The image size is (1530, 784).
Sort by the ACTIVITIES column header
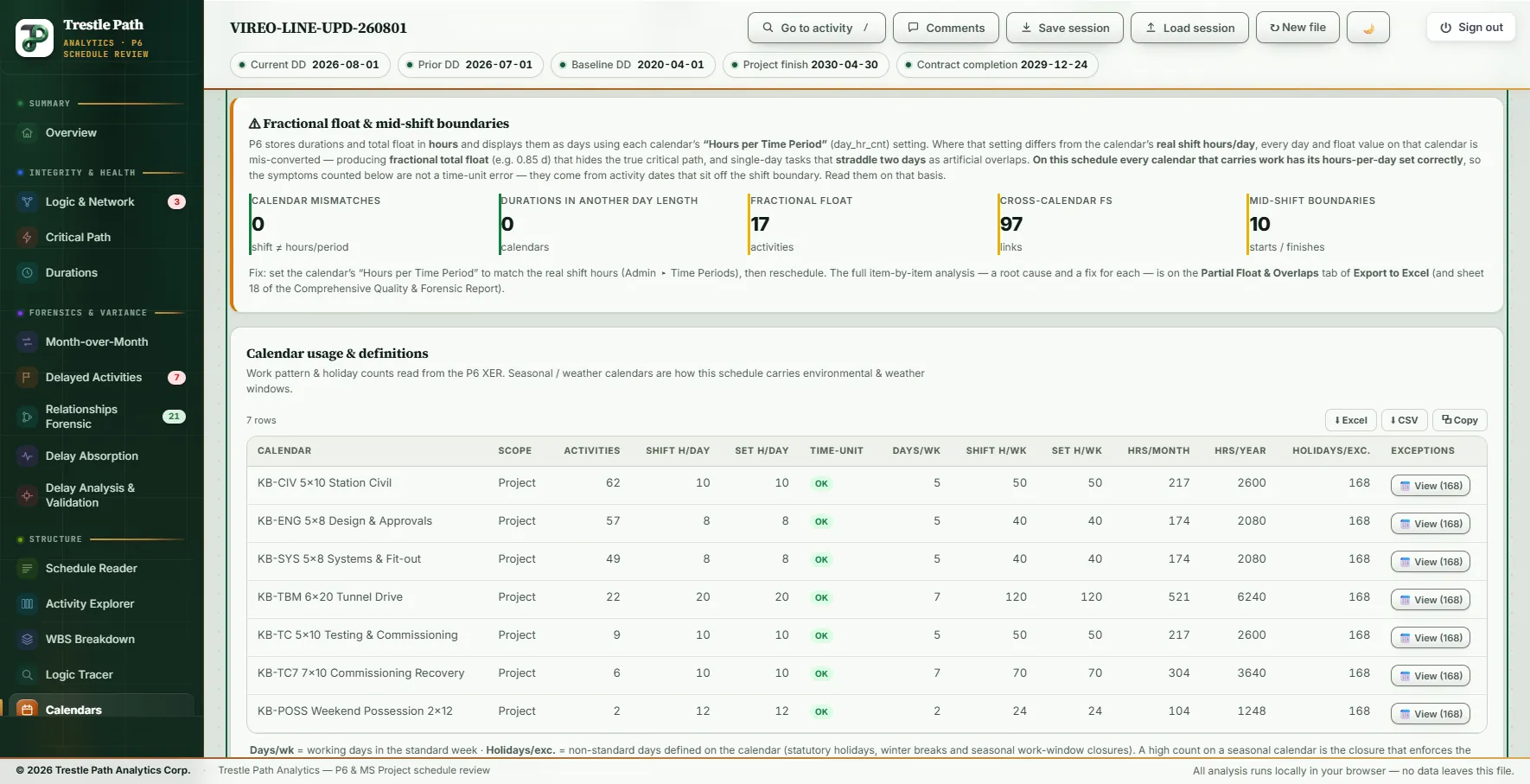[x=592, y=451]
